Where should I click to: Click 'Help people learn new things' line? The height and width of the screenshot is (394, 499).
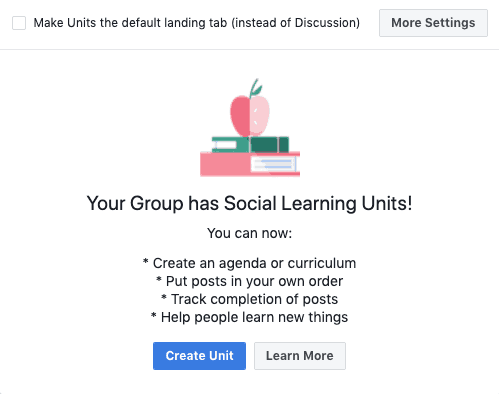249,317
